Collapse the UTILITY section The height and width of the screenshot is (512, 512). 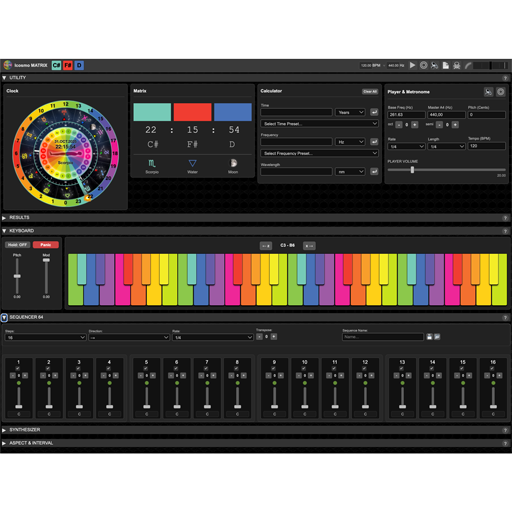coord(4,78)
